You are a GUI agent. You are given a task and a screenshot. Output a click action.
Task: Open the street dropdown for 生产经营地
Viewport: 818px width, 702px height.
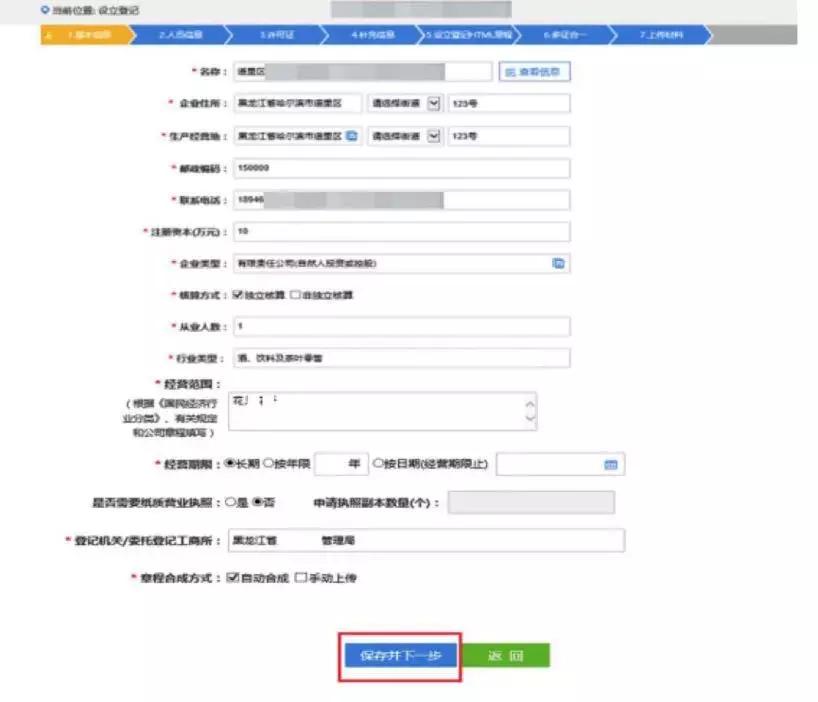coord(435,136)
